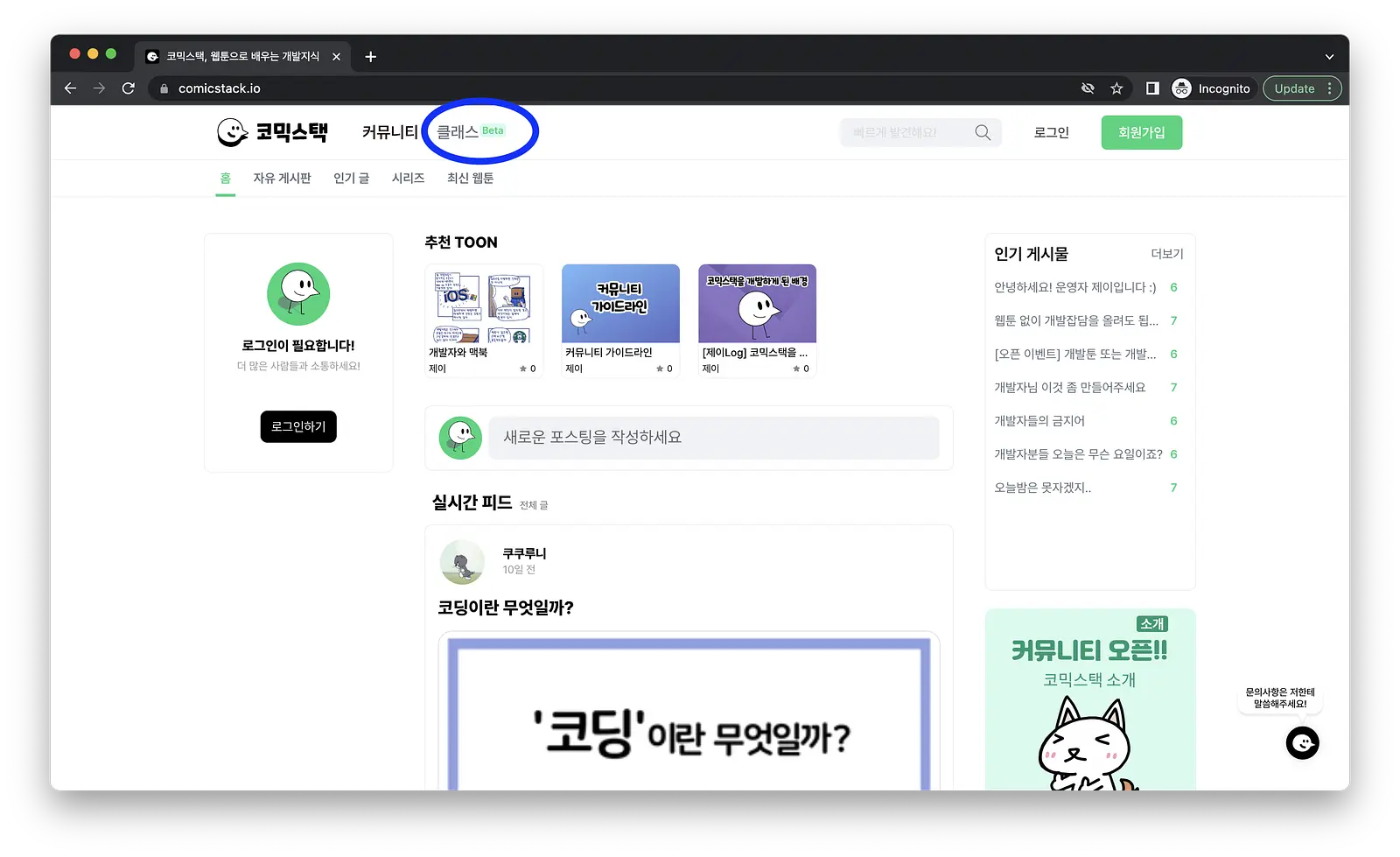Screen dimensions: 1400x857
Task: Switch to the 자유 게시판 tab
Action: coord(282,179)
